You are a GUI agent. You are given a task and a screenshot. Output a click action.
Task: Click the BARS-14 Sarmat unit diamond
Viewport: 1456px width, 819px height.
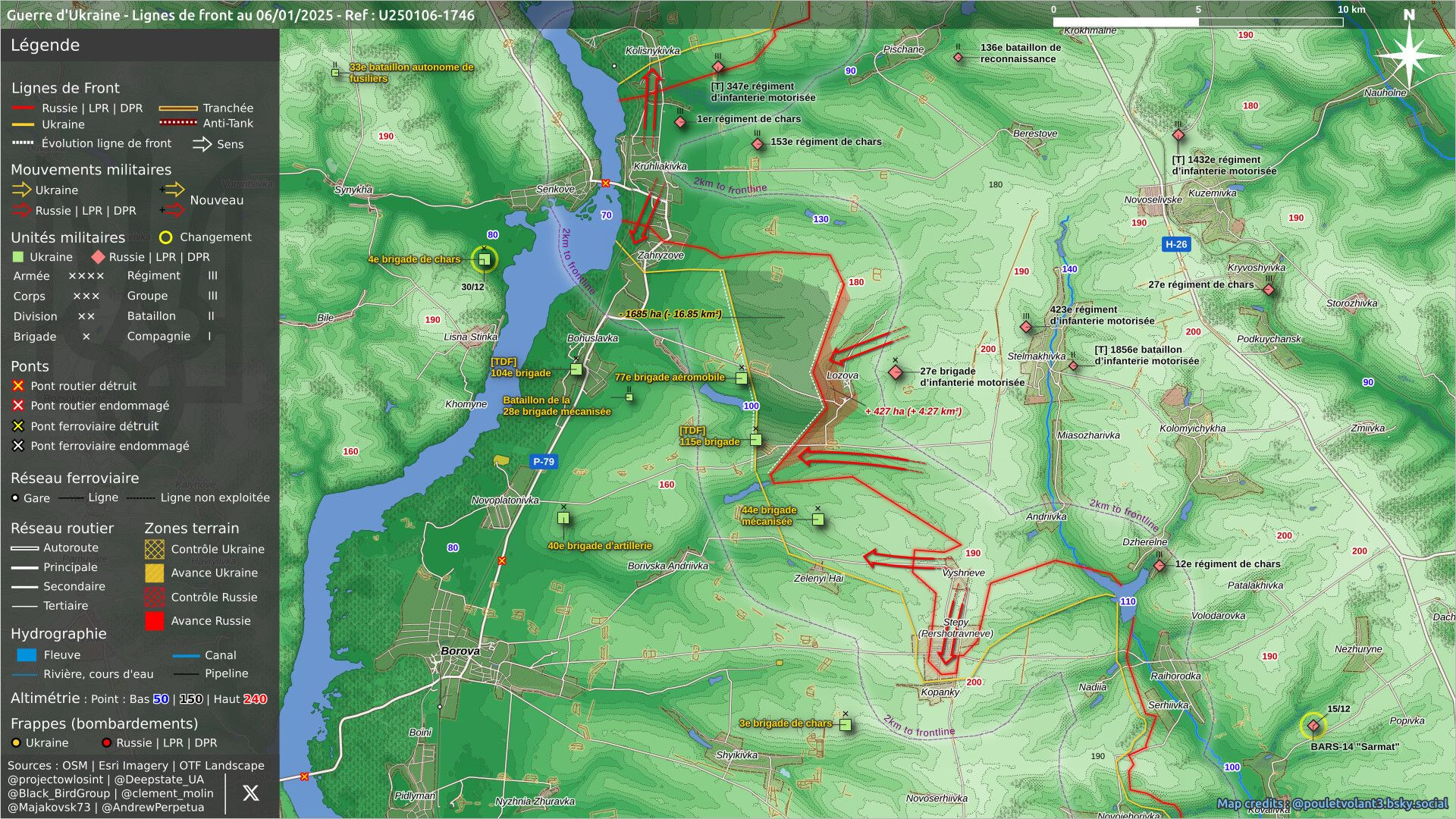(1313, 726)
